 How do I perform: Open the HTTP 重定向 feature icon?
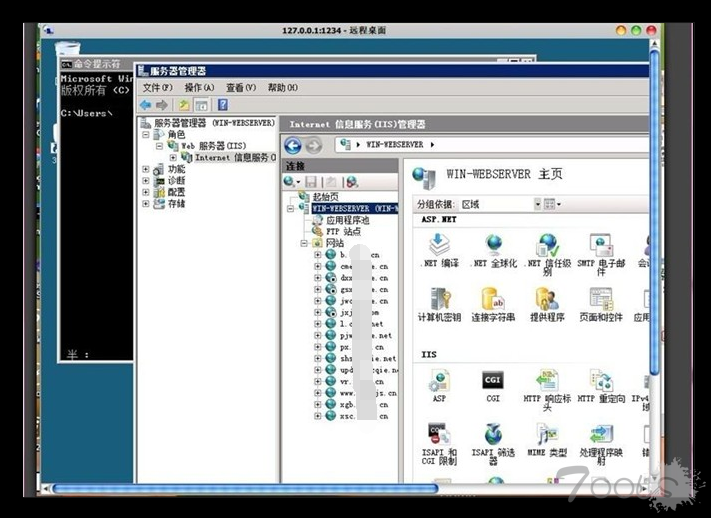[x=601, y=386]
